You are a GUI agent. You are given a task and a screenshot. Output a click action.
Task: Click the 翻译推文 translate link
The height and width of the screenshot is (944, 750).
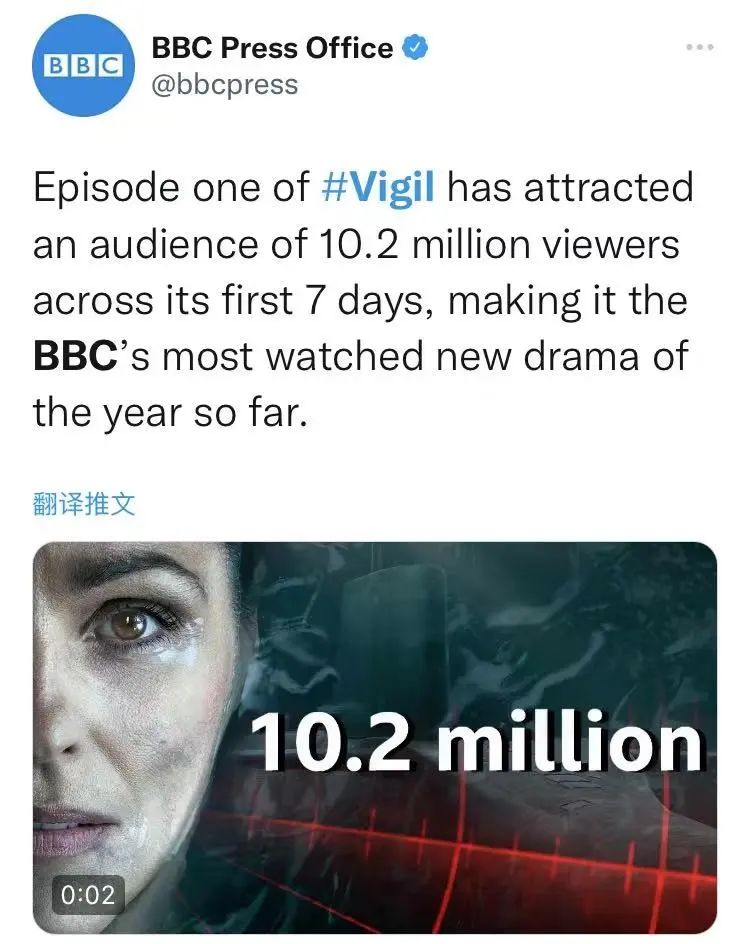pyautogui.click(x=84, y=505)
